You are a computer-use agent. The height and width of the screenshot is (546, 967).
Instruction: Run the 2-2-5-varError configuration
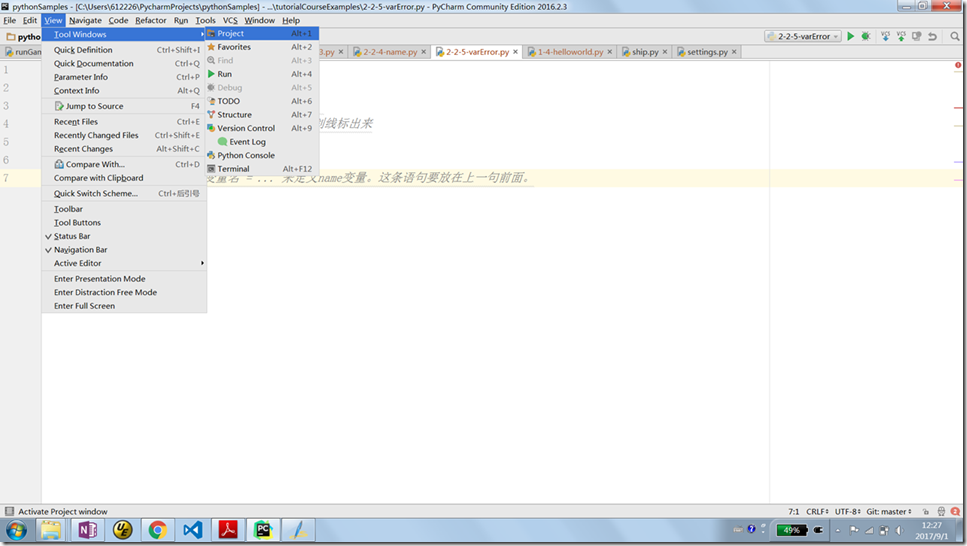pos(850,36)
